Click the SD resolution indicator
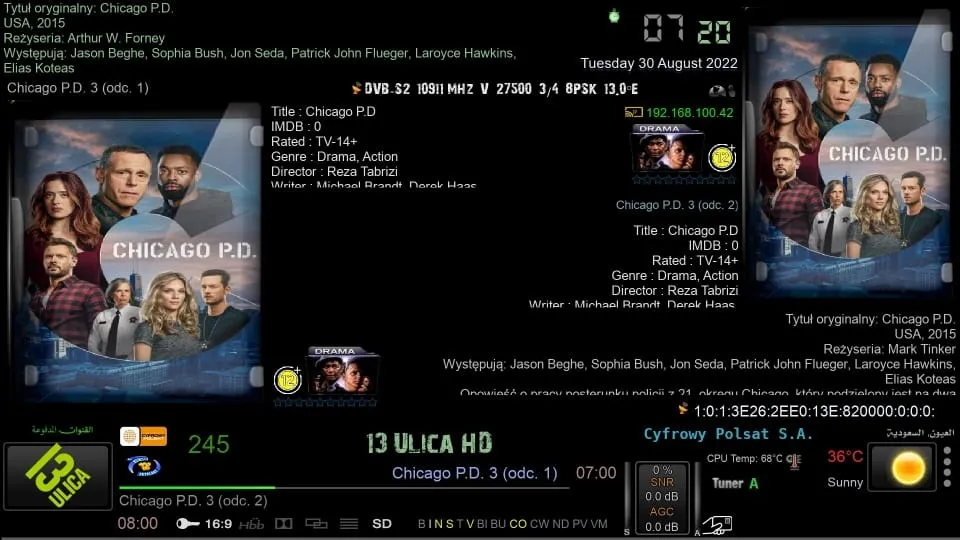The height and width of the screenshot is (540, 960). point(382,524)
